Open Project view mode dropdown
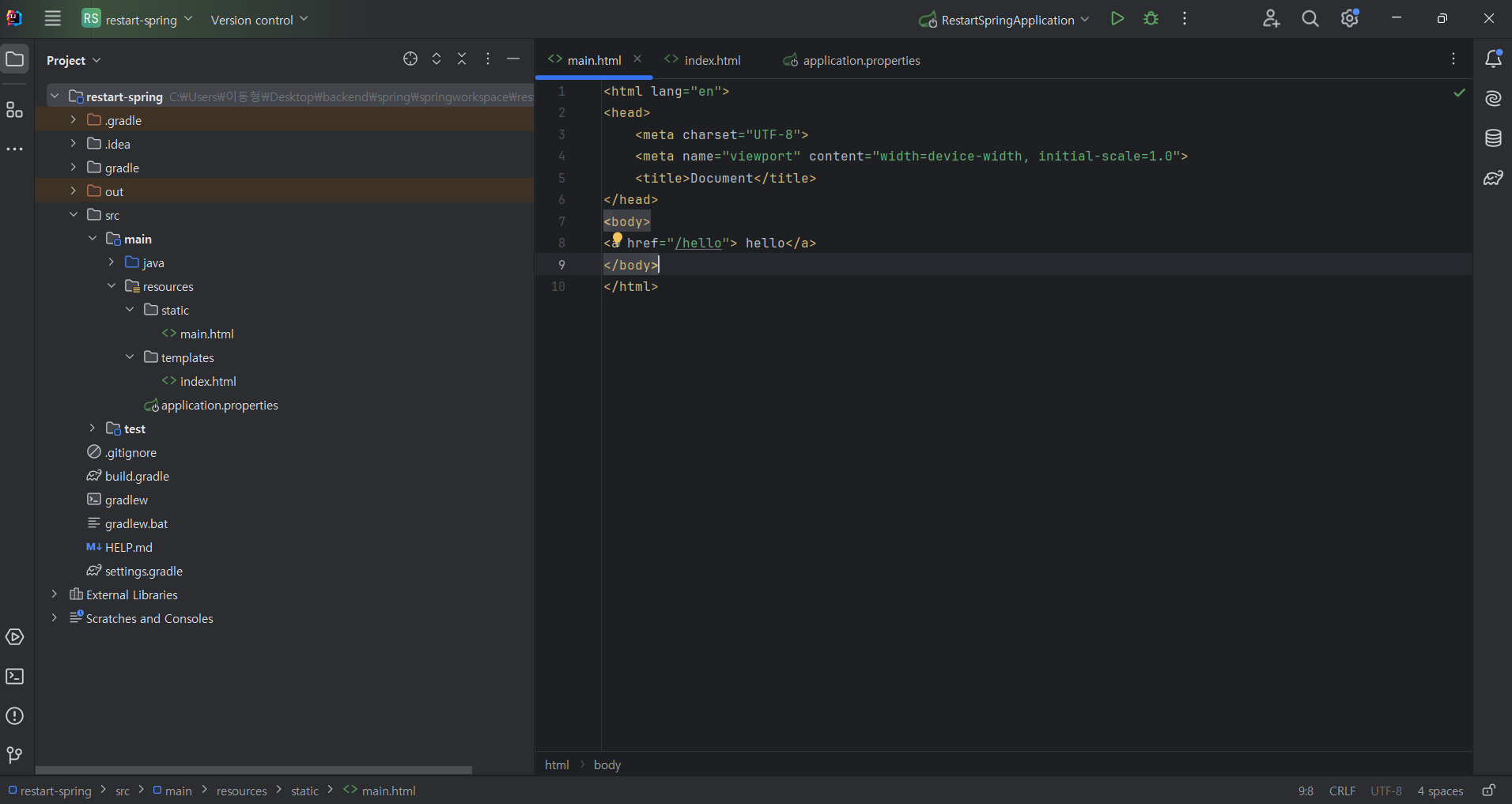Viewport: 1512px width, 804px height. pos(74,60)
